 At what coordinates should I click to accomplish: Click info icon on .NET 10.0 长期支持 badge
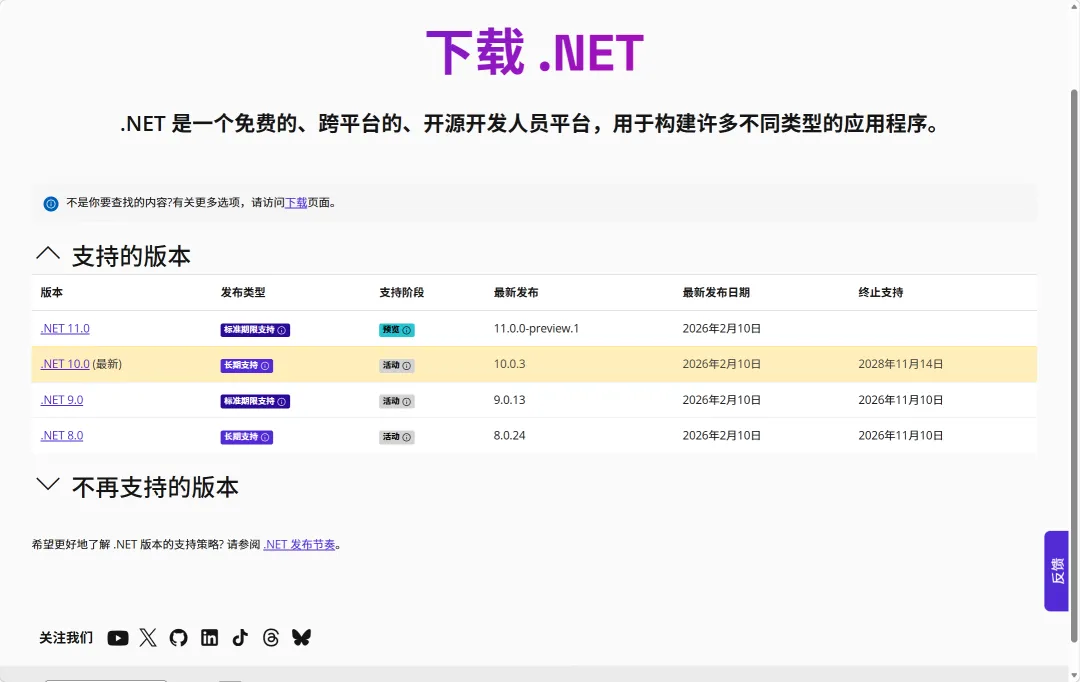pos(264,366)
